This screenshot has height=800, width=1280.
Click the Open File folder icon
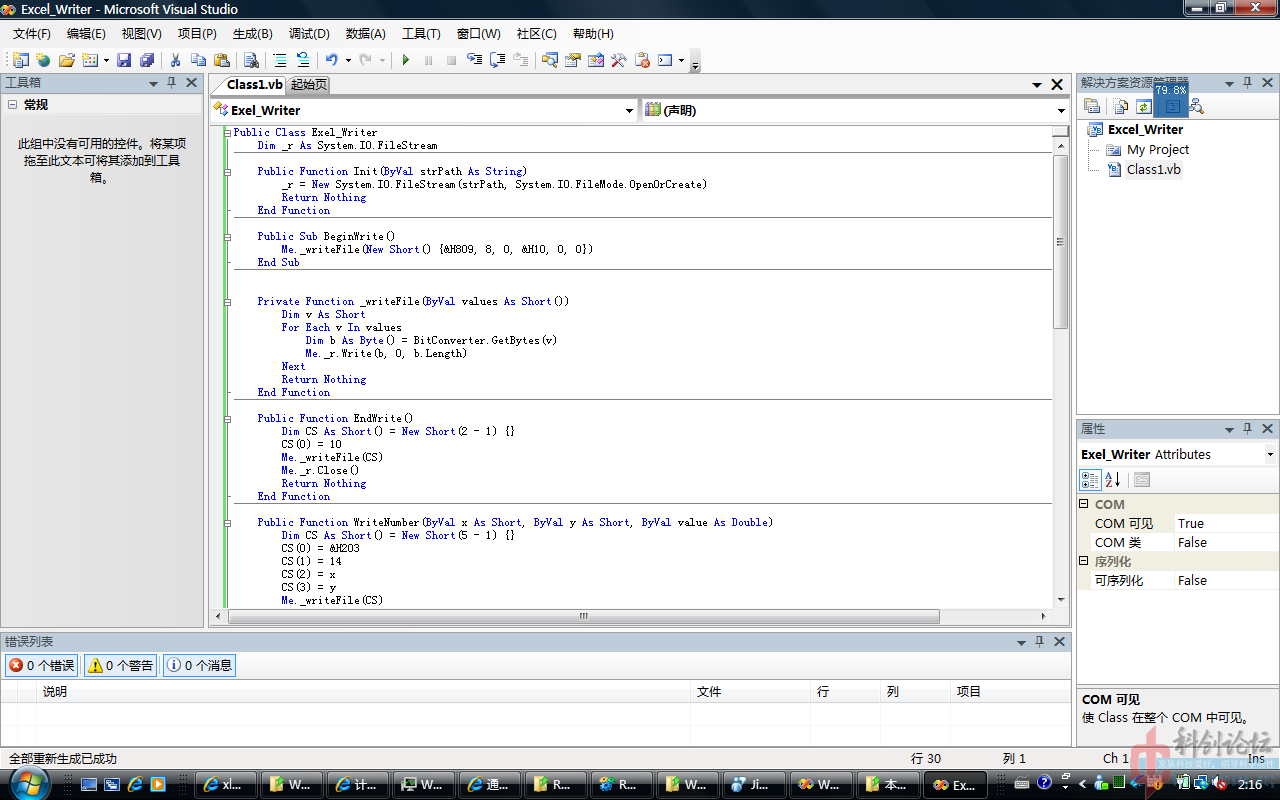coord(66,60)
